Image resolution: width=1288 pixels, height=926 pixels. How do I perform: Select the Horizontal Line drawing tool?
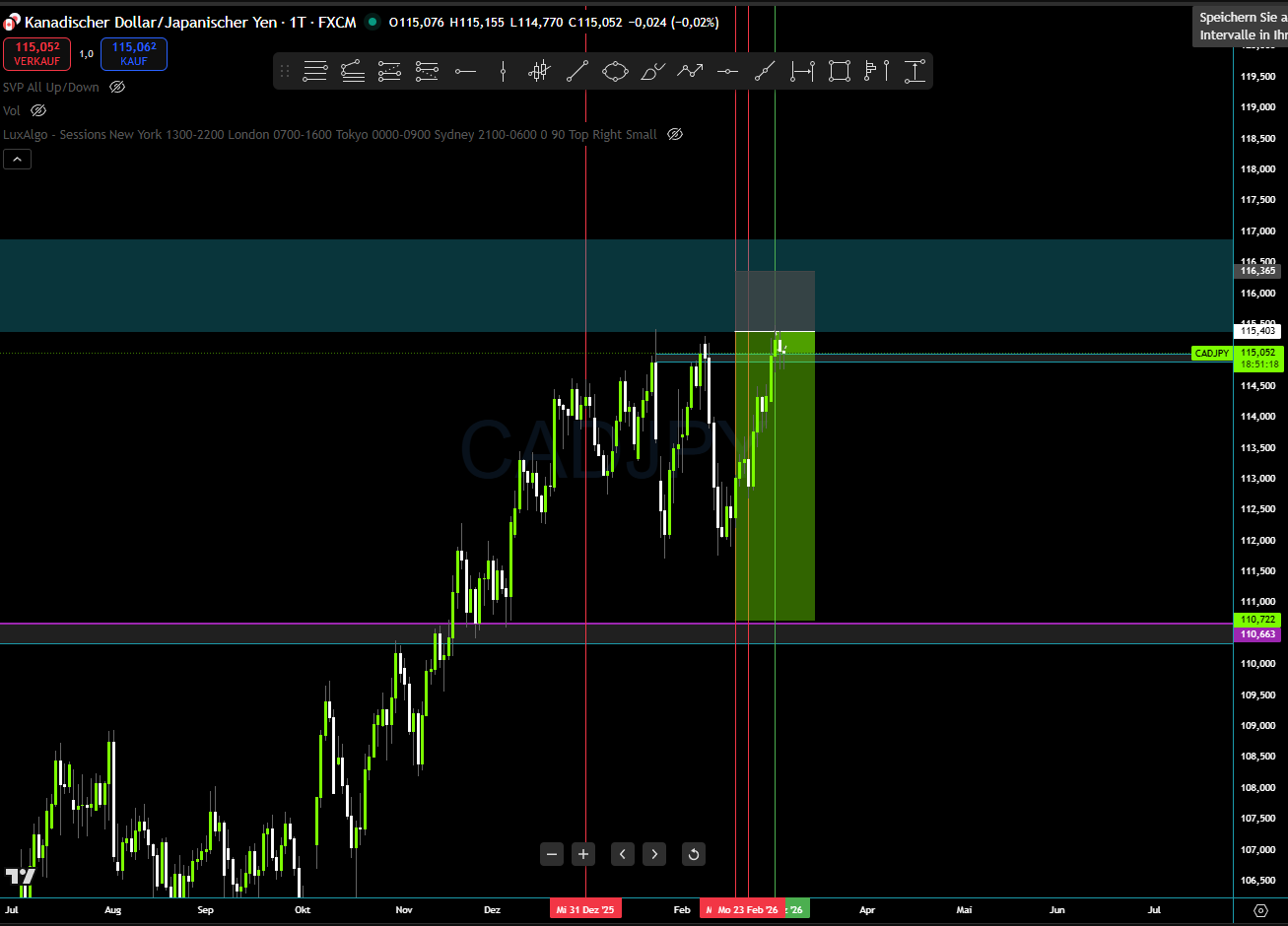466,71
